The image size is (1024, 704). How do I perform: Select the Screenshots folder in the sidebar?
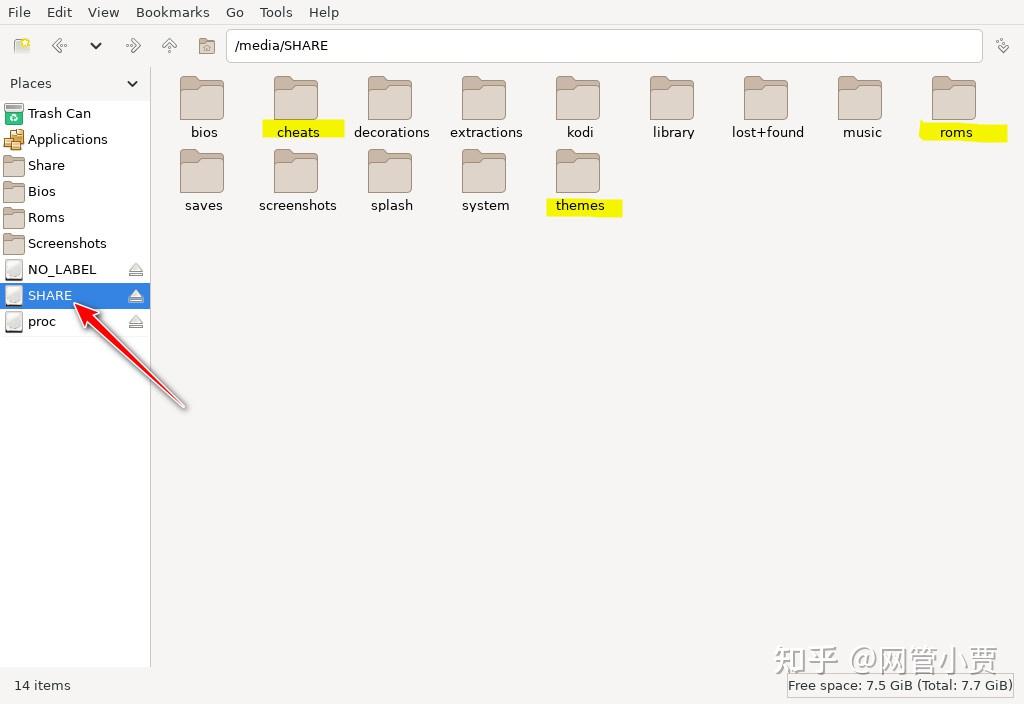pyautogui.click(x=70, y=243)
